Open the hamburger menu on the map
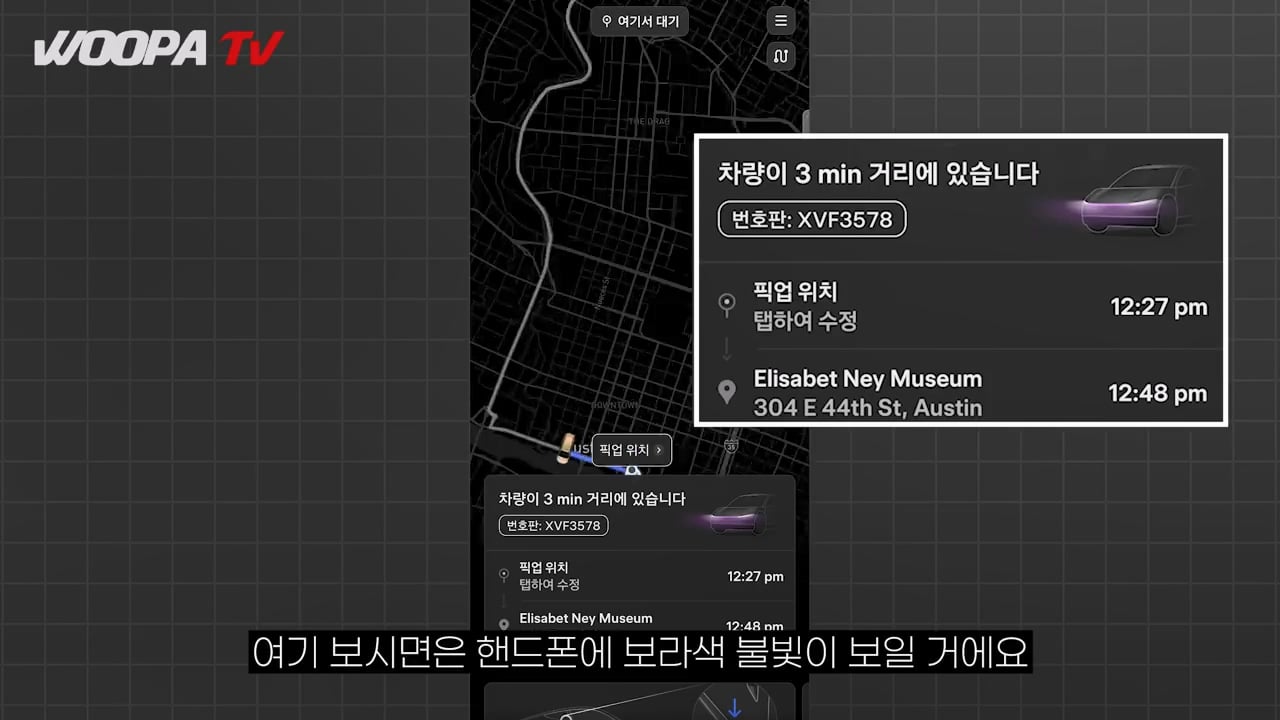 pos(781,21)
